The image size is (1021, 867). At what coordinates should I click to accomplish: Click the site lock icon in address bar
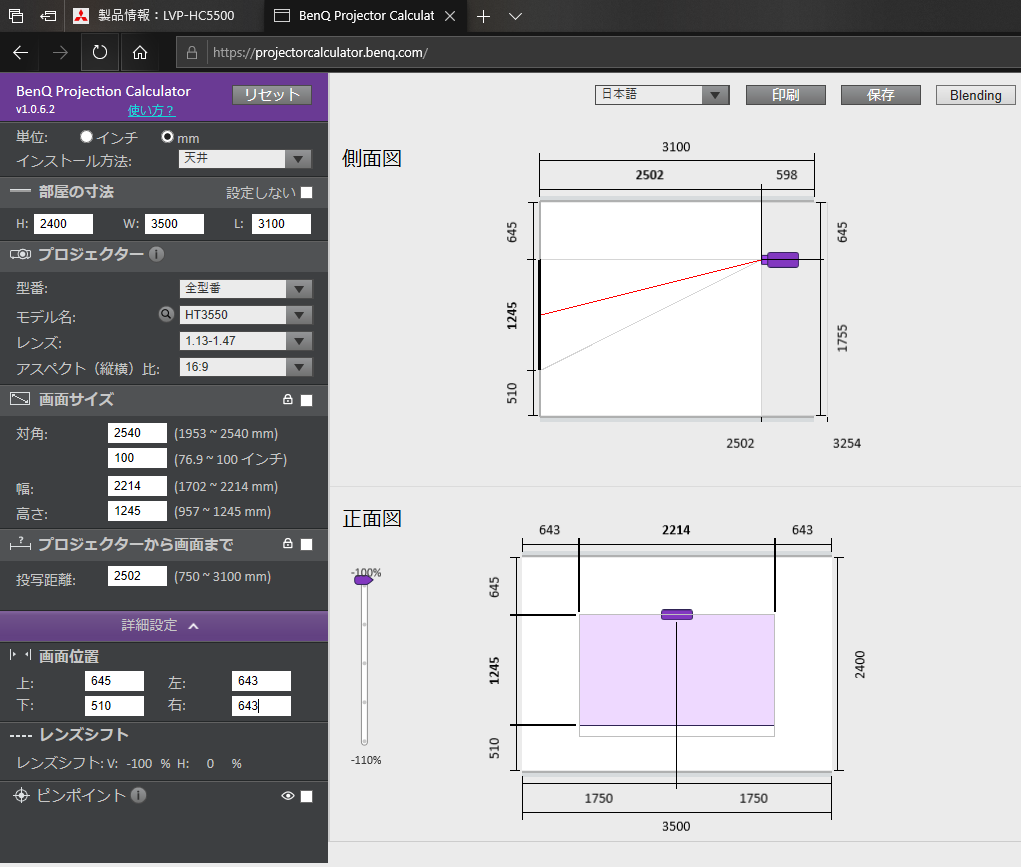191,53
